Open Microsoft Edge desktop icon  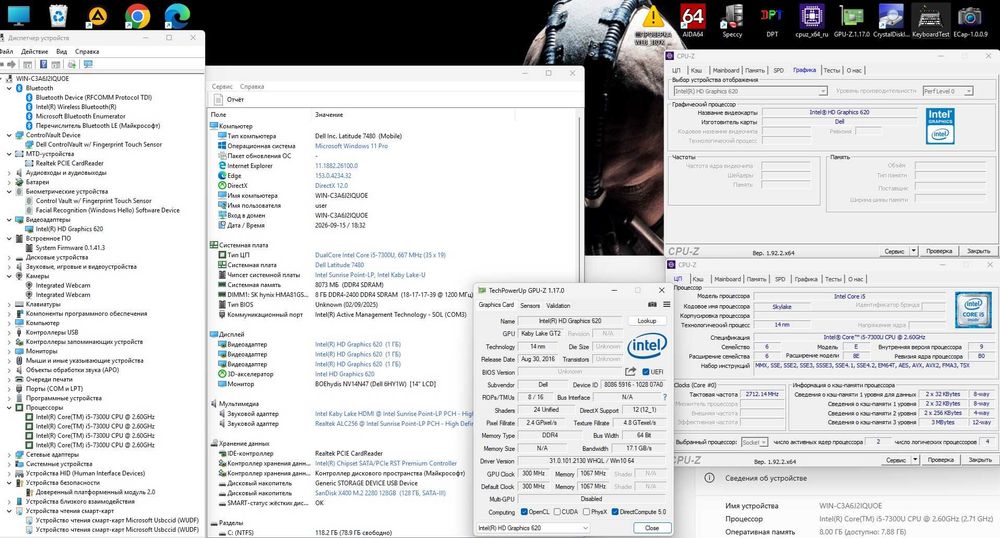[x=177, y=16]
